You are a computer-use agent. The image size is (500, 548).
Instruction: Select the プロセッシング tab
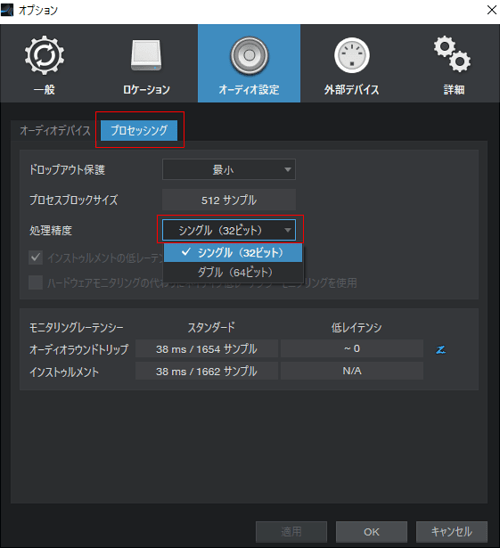click(x=139, y=130)
